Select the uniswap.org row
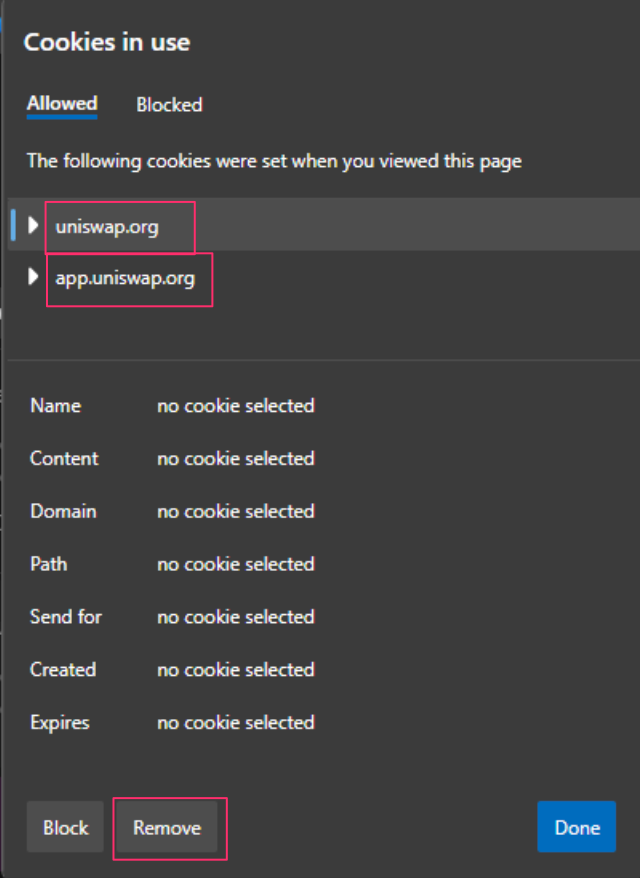This screenshot has height=878, width=640. pos(324,225)
